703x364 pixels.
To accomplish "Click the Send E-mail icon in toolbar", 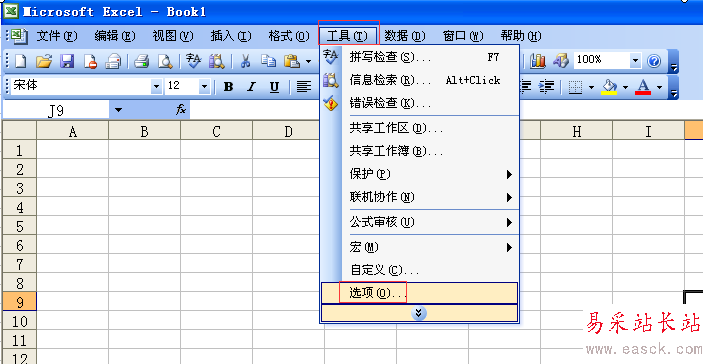I will click(113, 61).
